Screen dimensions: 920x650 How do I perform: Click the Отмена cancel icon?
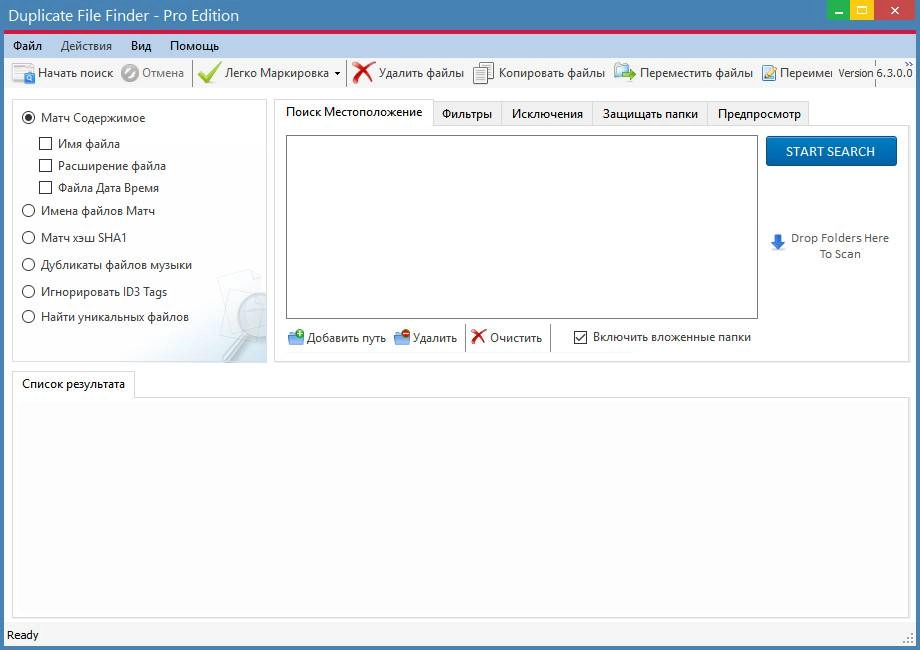click(130, 73)
